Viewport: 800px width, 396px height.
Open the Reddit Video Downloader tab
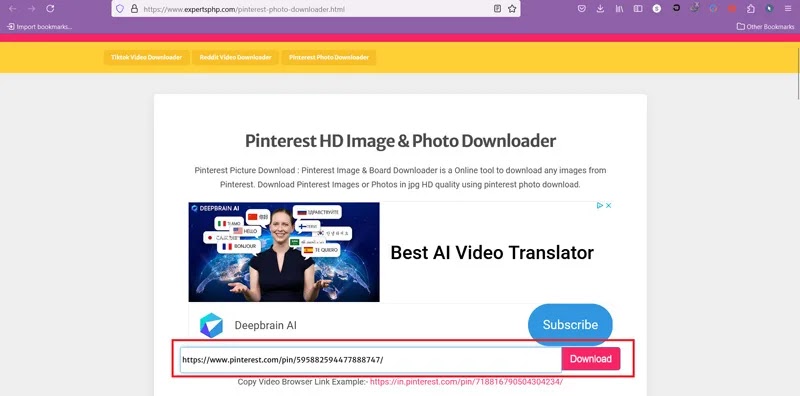[x=235, y=58]
